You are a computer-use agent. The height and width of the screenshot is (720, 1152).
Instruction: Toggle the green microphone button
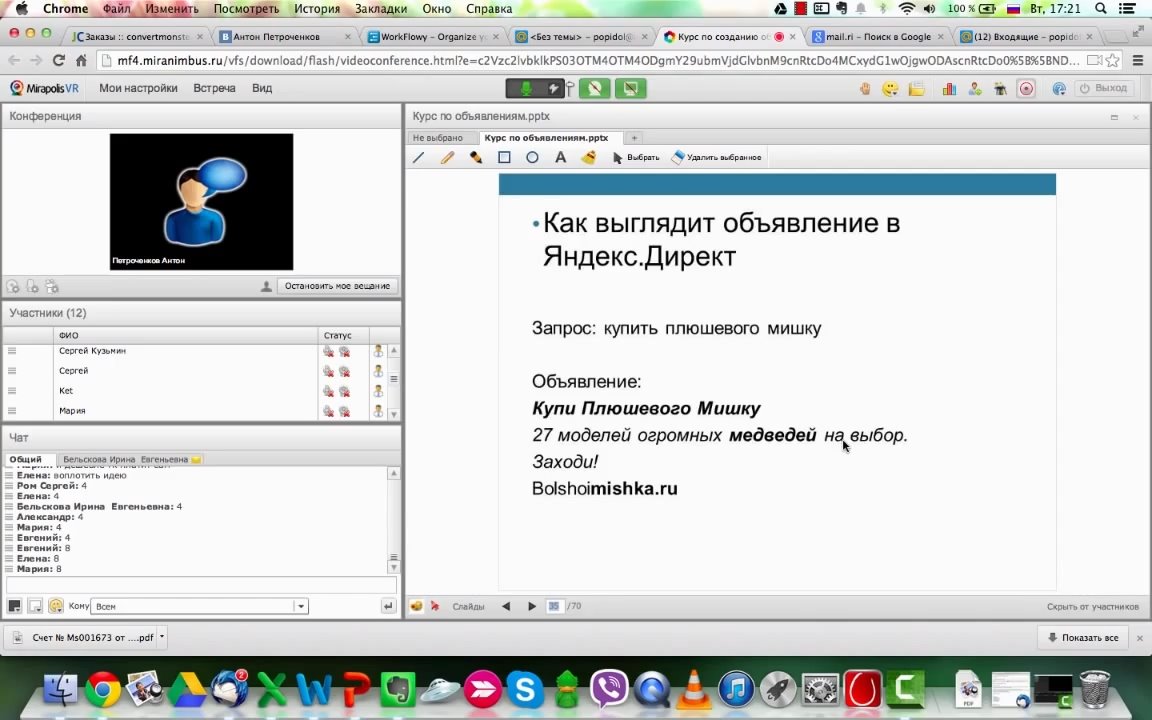pos(526,89)
